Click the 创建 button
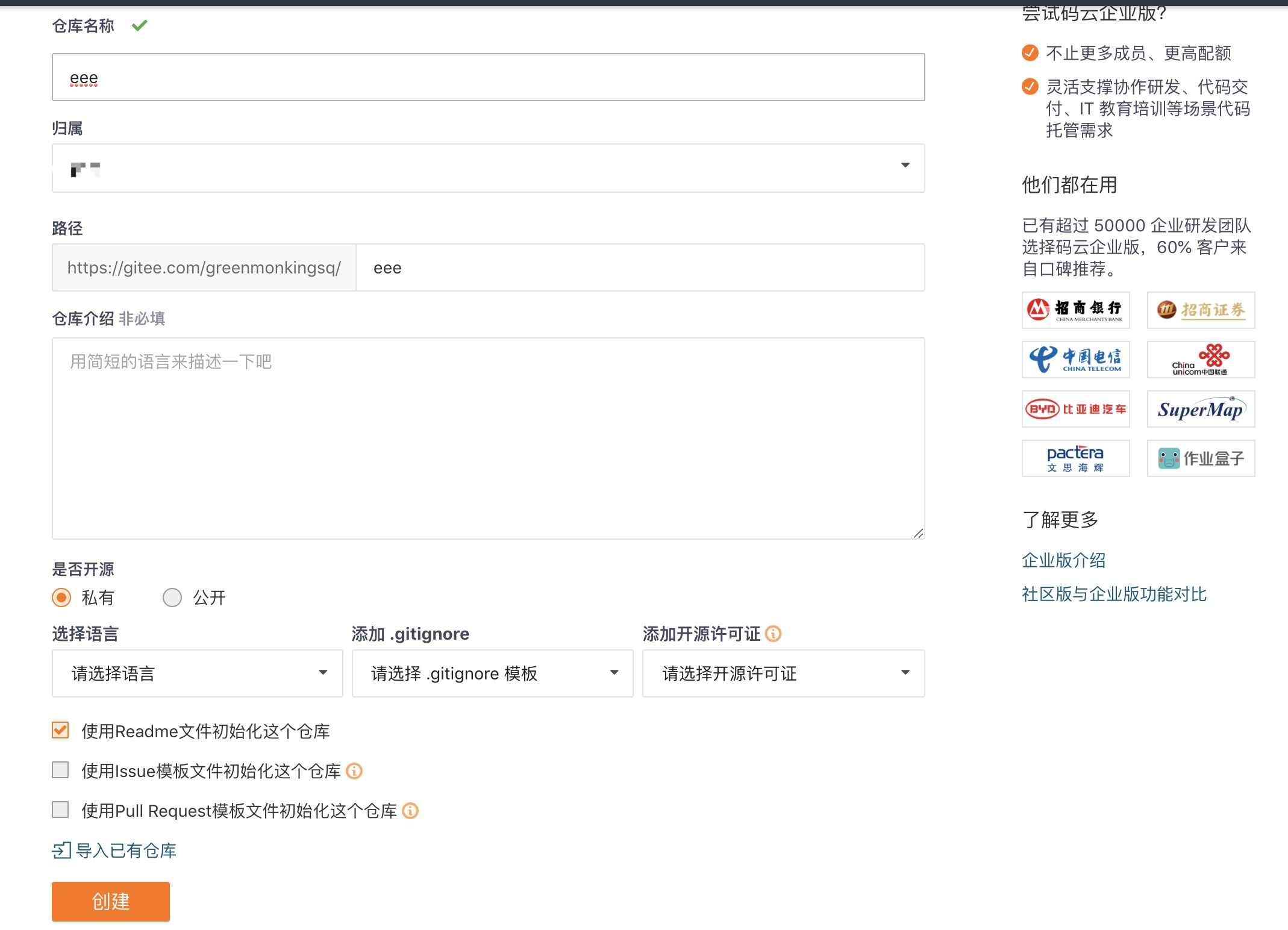Screen dimensions: 1288x930 111,901
